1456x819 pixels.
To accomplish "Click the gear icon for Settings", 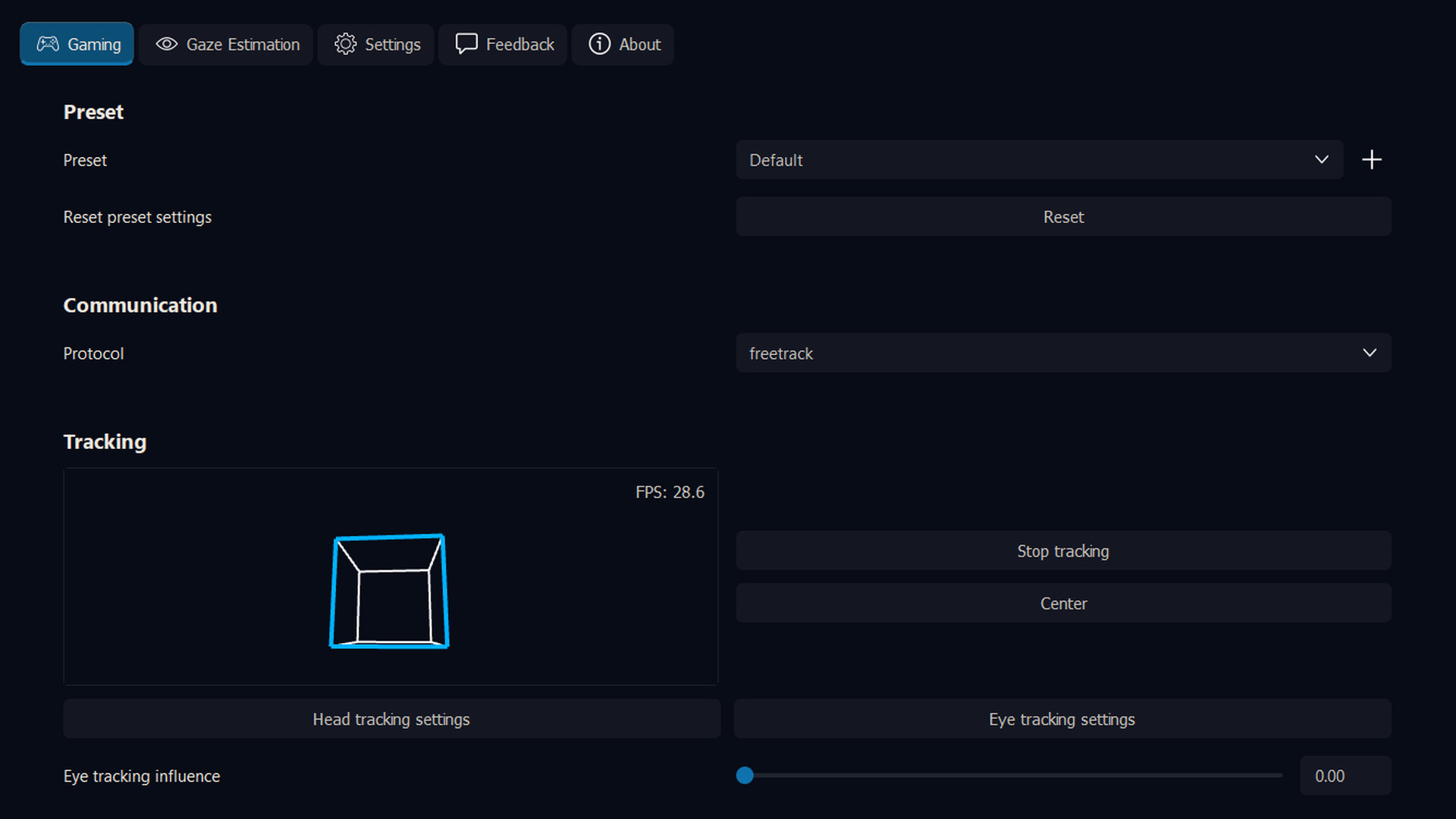I will (346, 44).
